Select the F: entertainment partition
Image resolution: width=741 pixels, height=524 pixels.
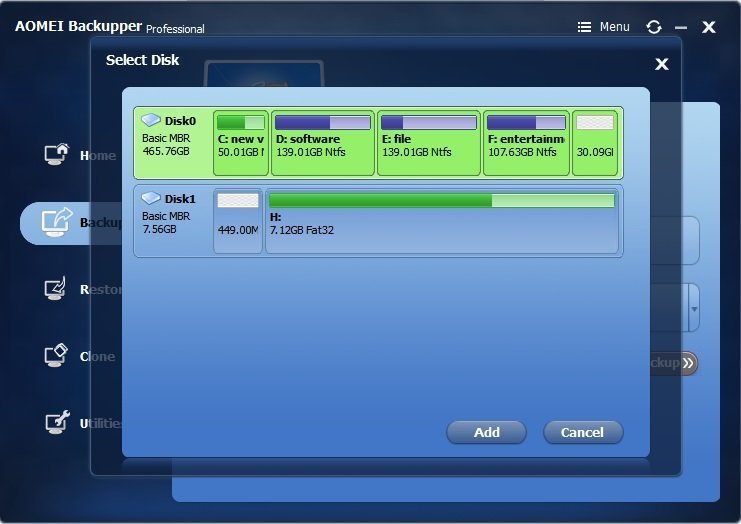pos(526,143)
